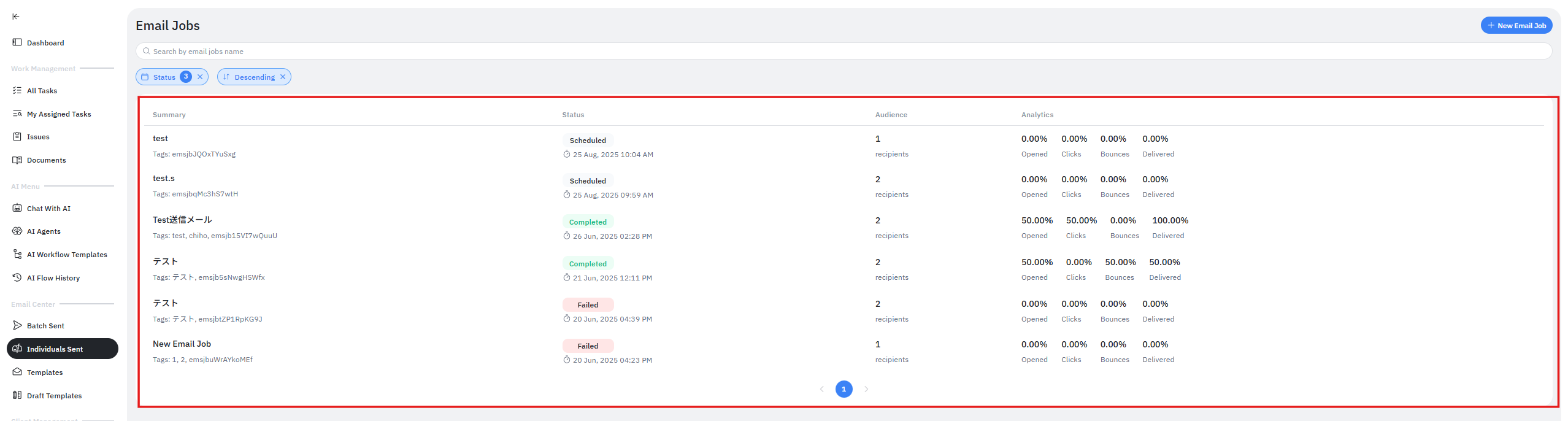Click the AI Agents icon
Viewport: 1568px width, 421px height.
[17, 231]
